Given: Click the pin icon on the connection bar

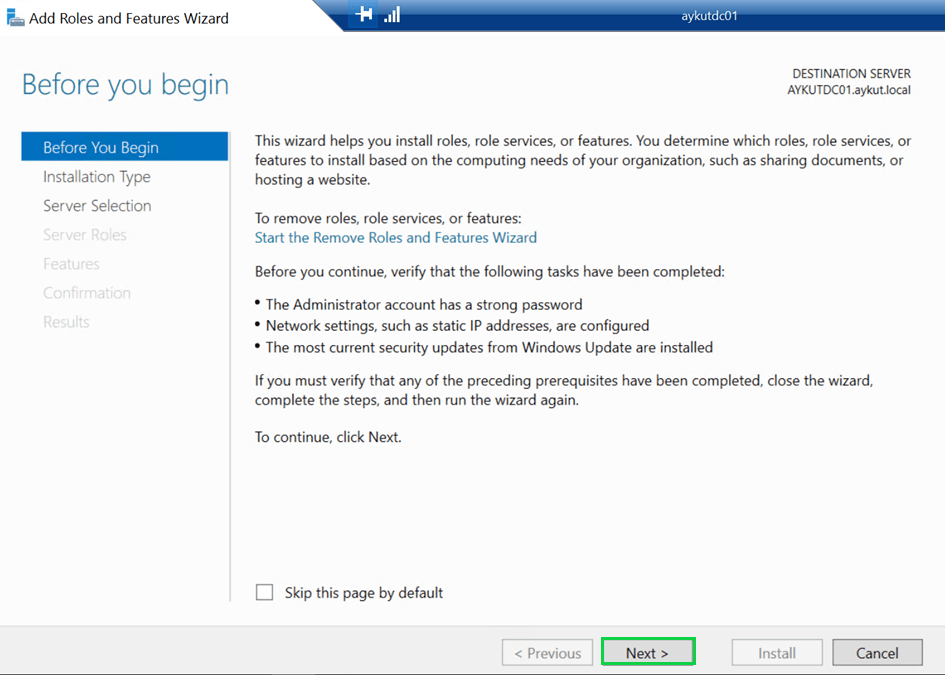Looking at the screenshot, I should click(365, 15).
